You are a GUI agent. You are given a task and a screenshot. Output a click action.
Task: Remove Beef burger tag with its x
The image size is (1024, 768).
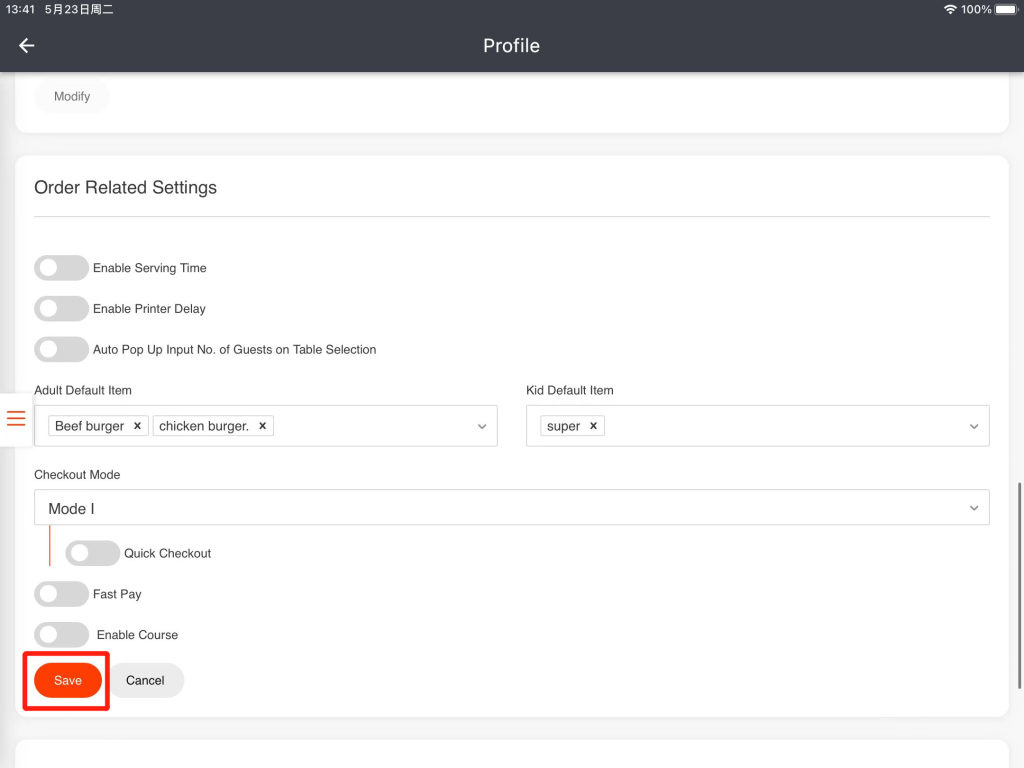tap(137, 426)
